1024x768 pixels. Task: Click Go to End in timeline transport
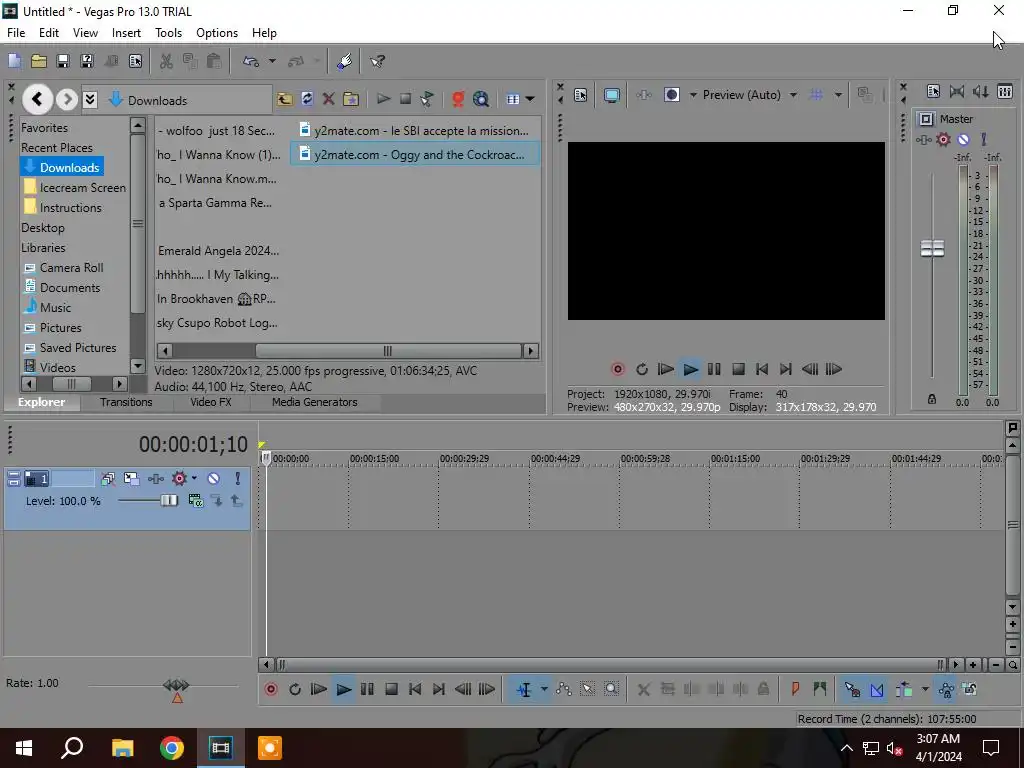(x=439, y=690)
